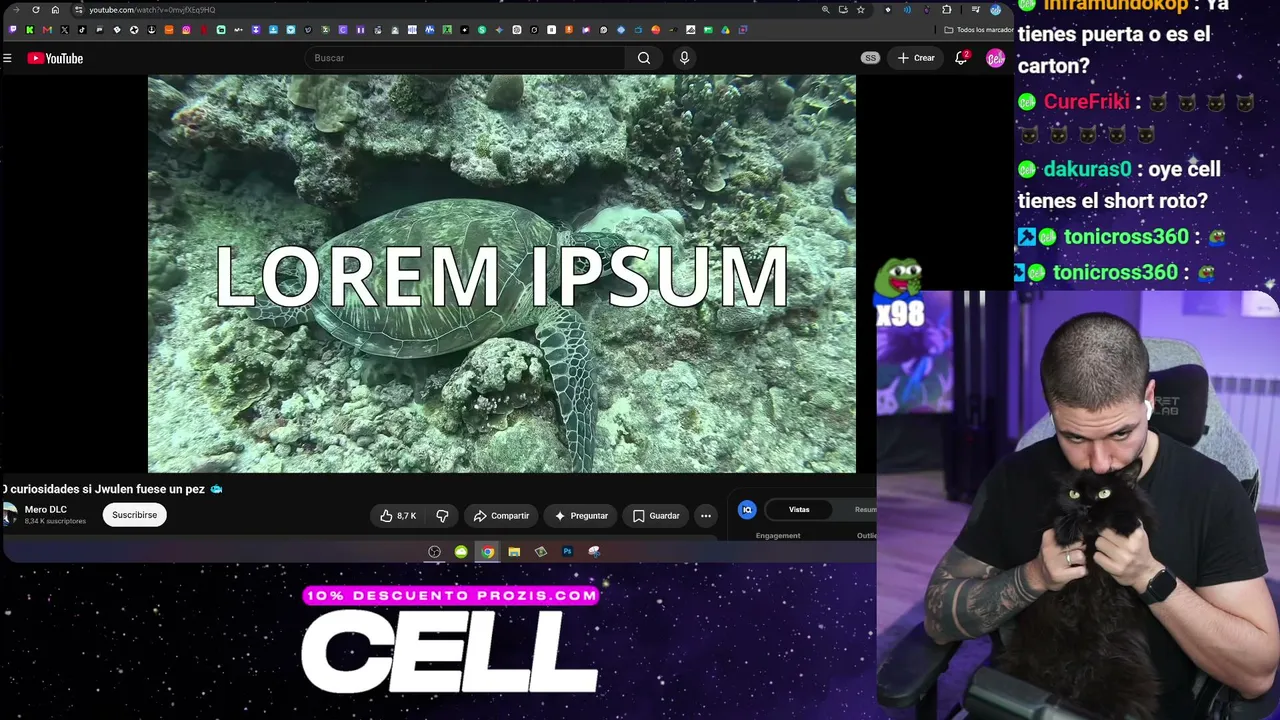Image resolution: width=1280 pixels, height=720 pixels.
Task: Click the browser forward arrow
Action: (16, 10)
